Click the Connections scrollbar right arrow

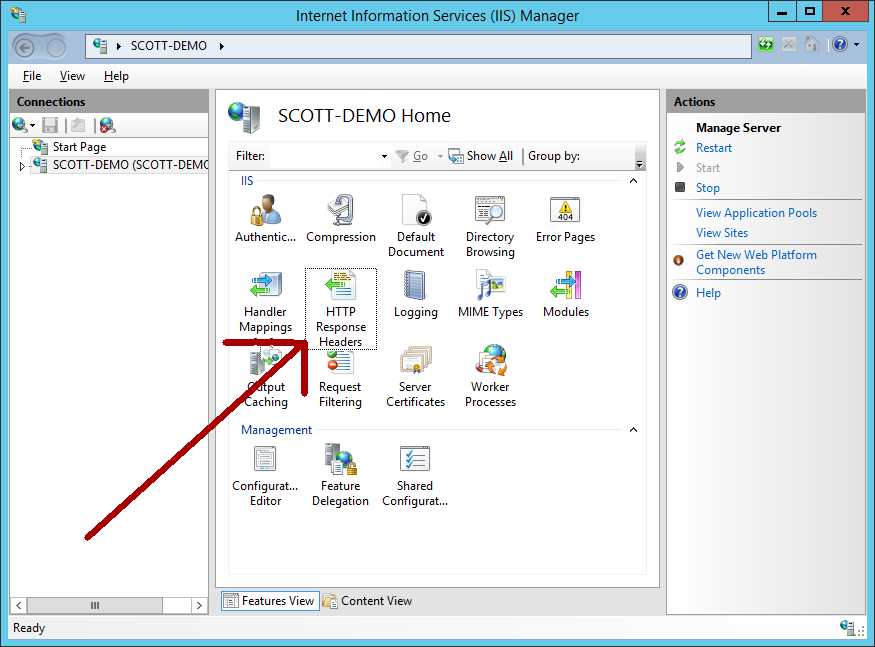199,605
